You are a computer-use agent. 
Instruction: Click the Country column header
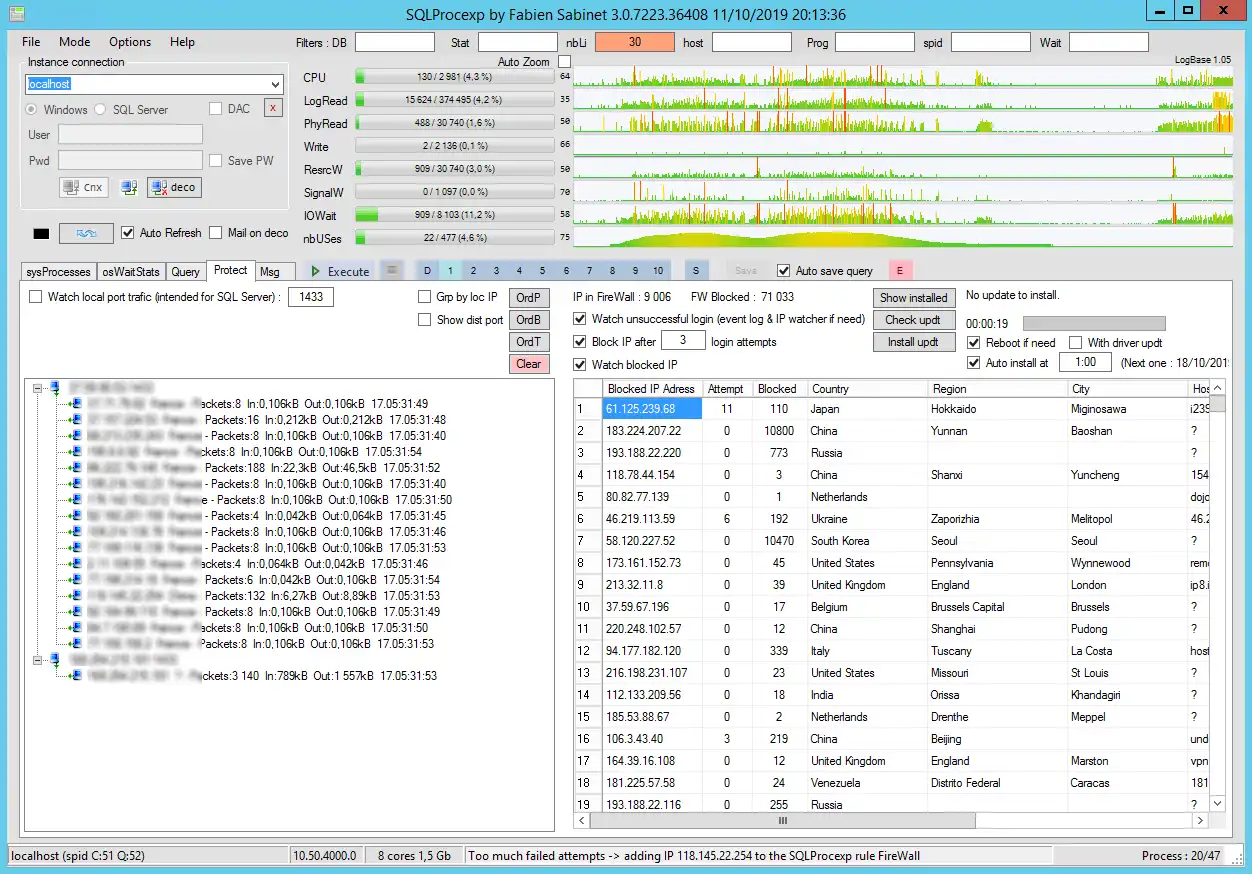(867, 389)
